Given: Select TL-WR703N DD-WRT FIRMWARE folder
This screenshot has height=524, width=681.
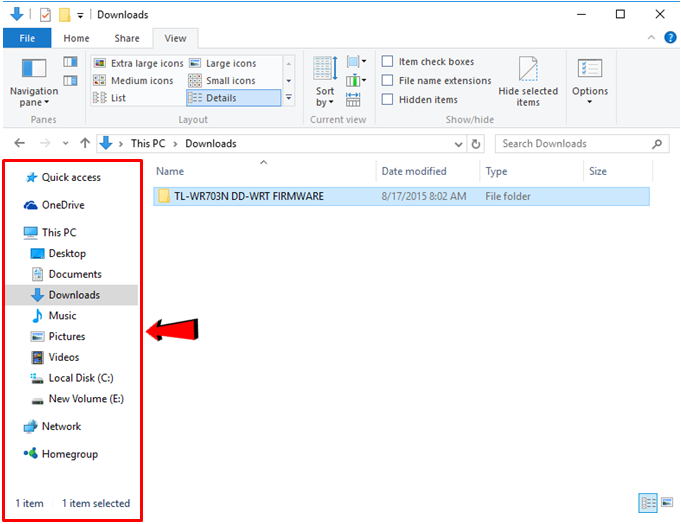Looking at the screenshot, I should click(x=401, y=196).
